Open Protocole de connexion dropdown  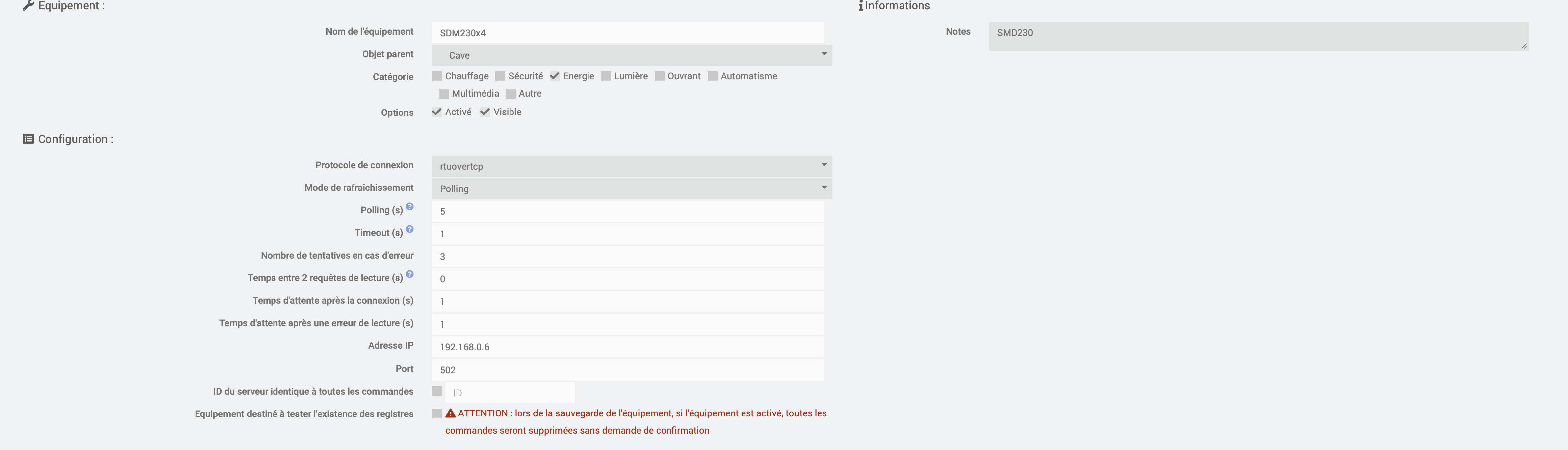[631, 166]
